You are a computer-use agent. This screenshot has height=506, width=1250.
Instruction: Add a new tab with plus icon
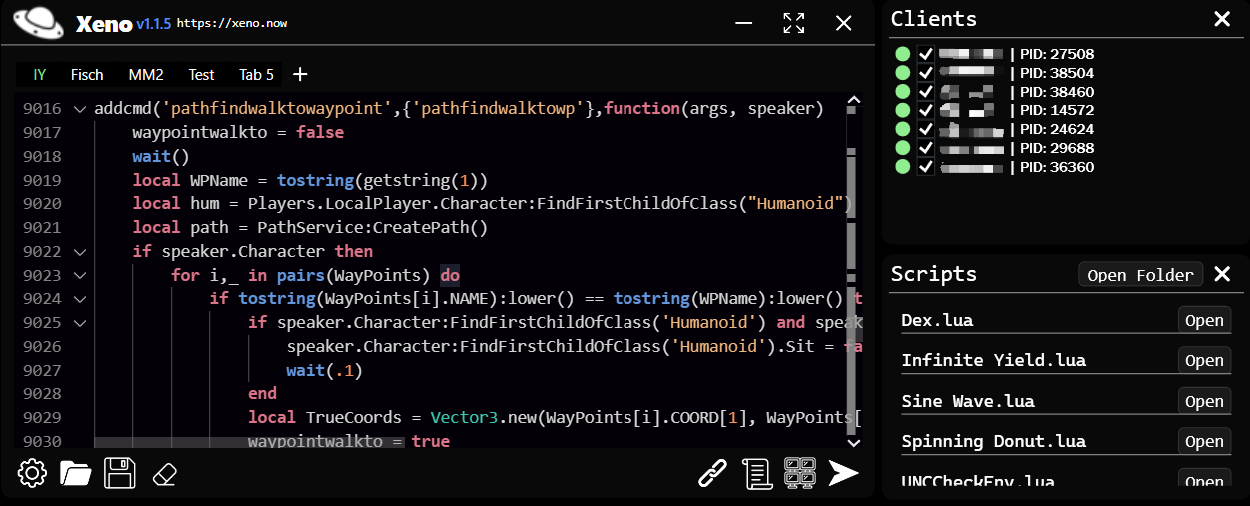tap(299, 74)
